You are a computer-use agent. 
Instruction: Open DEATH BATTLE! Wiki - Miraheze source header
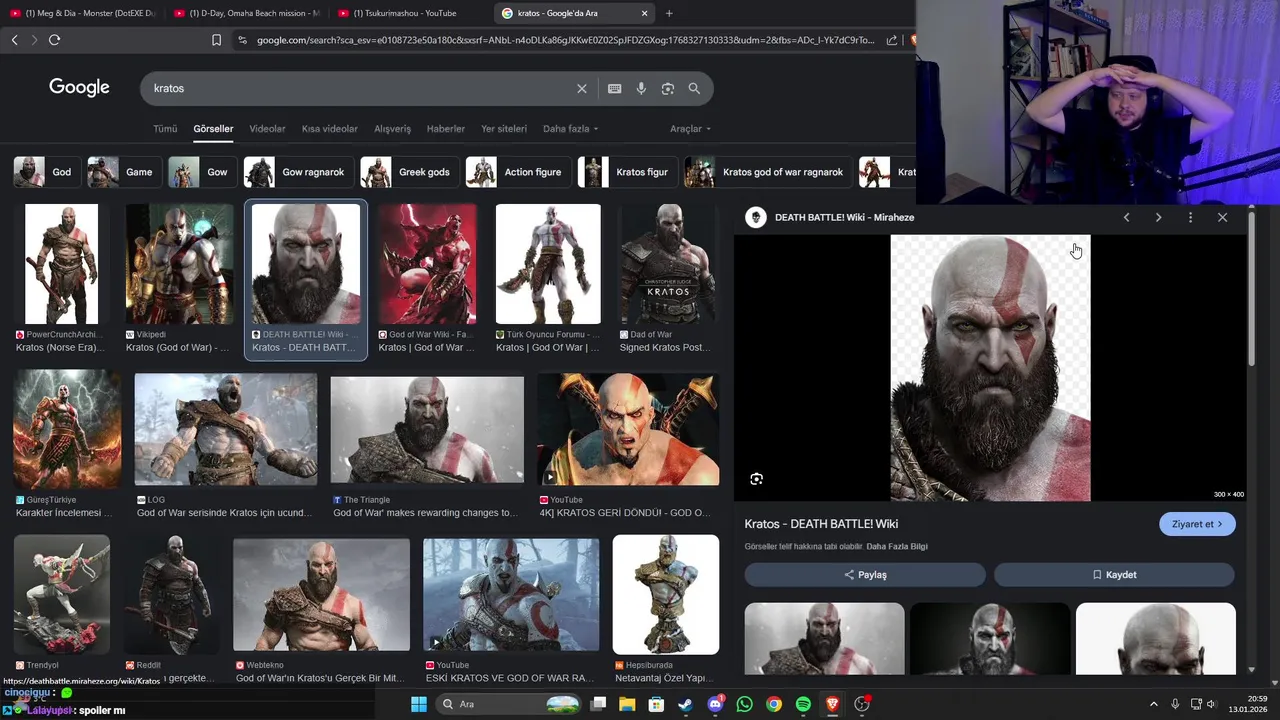(x=844, y=217)
